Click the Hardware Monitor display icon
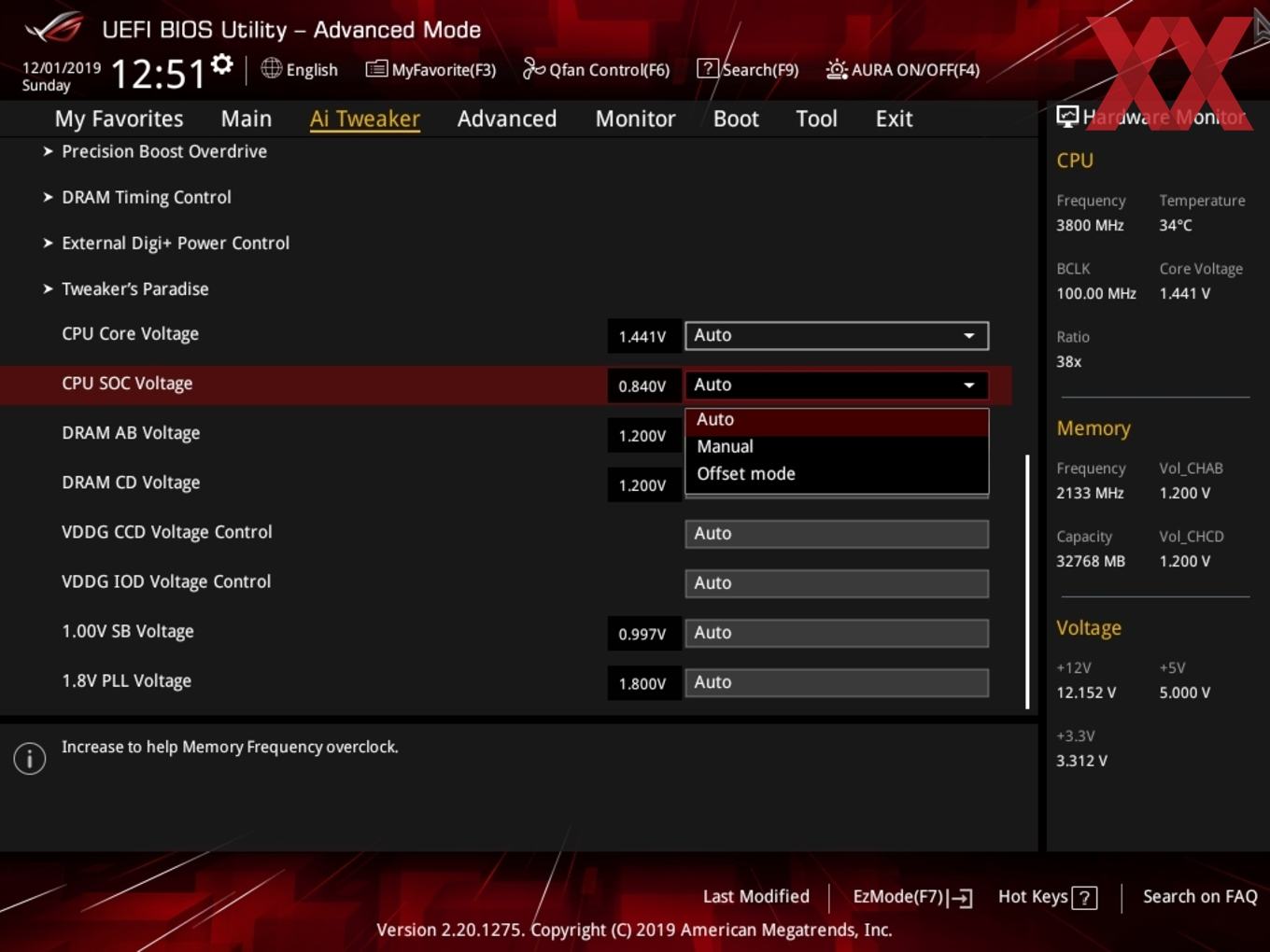This screenshot has width=1270, height=952. 1067,117
